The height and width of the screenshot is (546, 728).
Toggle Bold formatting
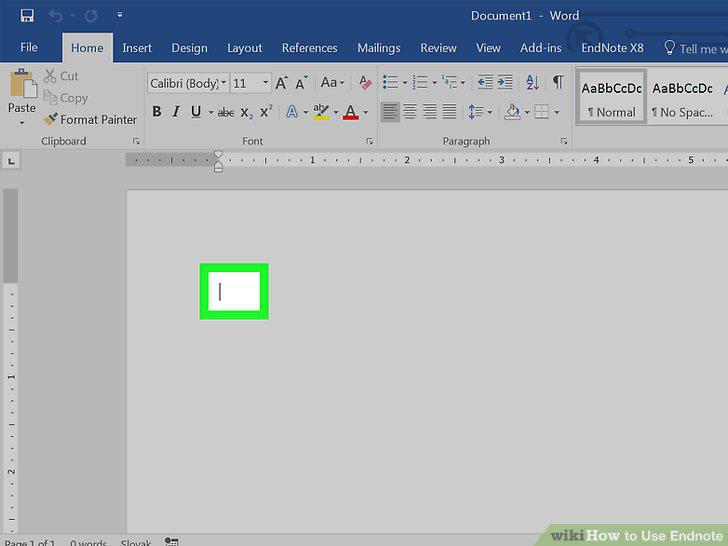157,112
